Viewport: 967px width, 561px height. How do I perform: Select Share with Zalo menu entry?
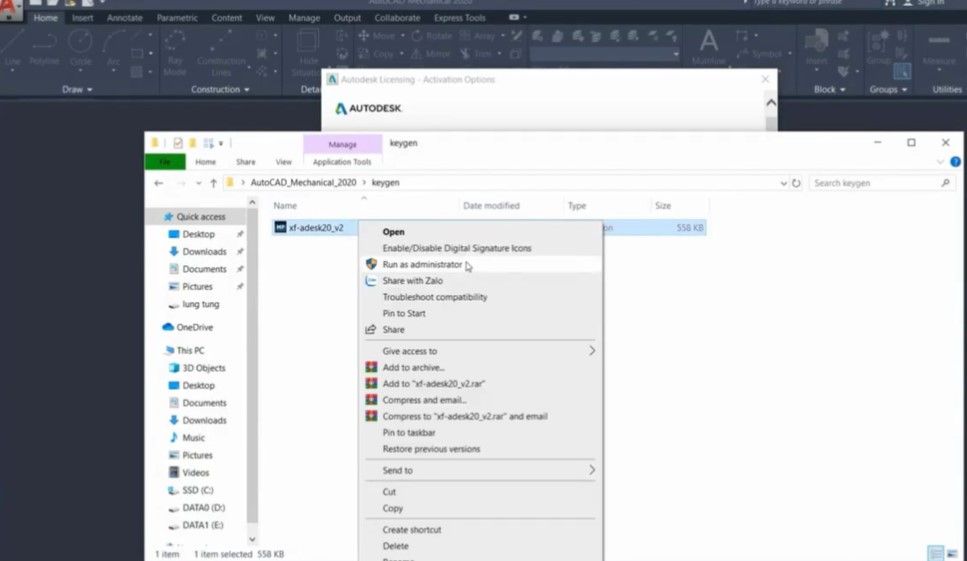[412, 280]
